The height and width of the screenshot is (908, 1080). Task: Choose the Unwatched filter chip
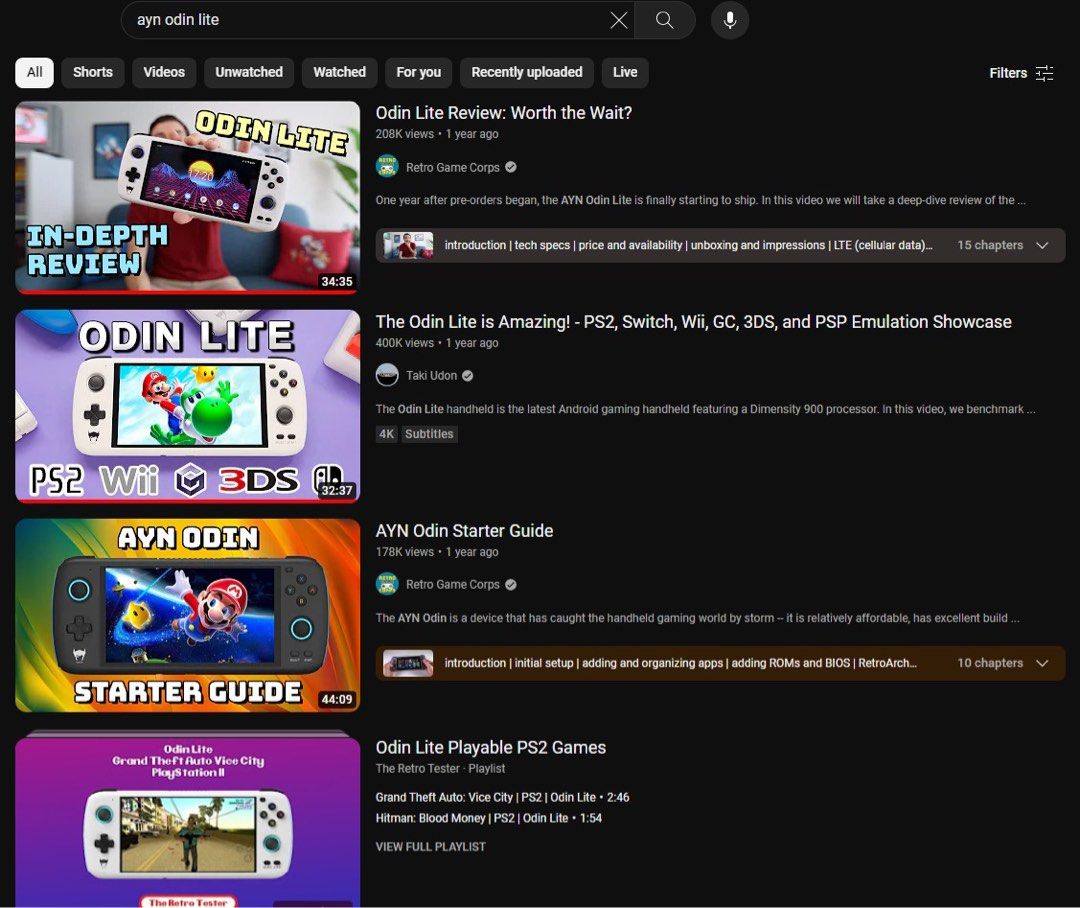pos(249,72)
